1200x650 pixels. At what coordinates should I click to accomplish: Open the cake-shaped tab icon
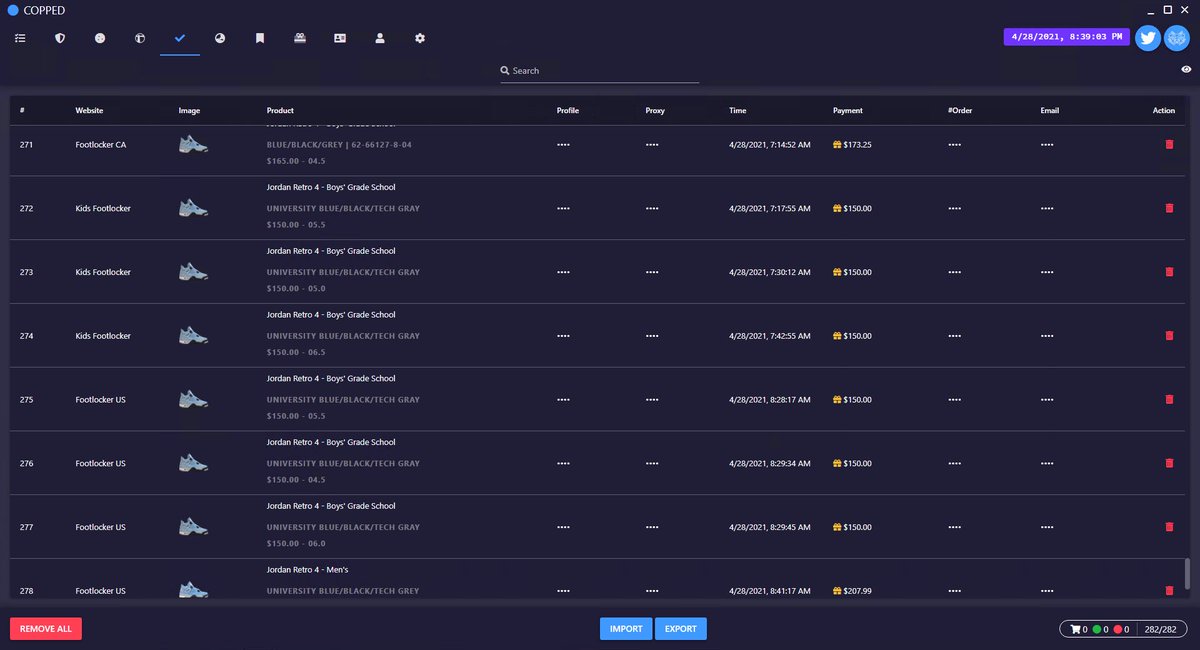point(300,38)
